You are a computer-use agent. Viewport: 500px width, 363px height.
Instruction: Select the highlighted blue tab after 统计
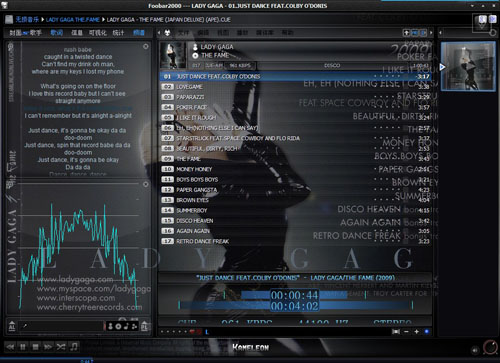click(139, 32)
